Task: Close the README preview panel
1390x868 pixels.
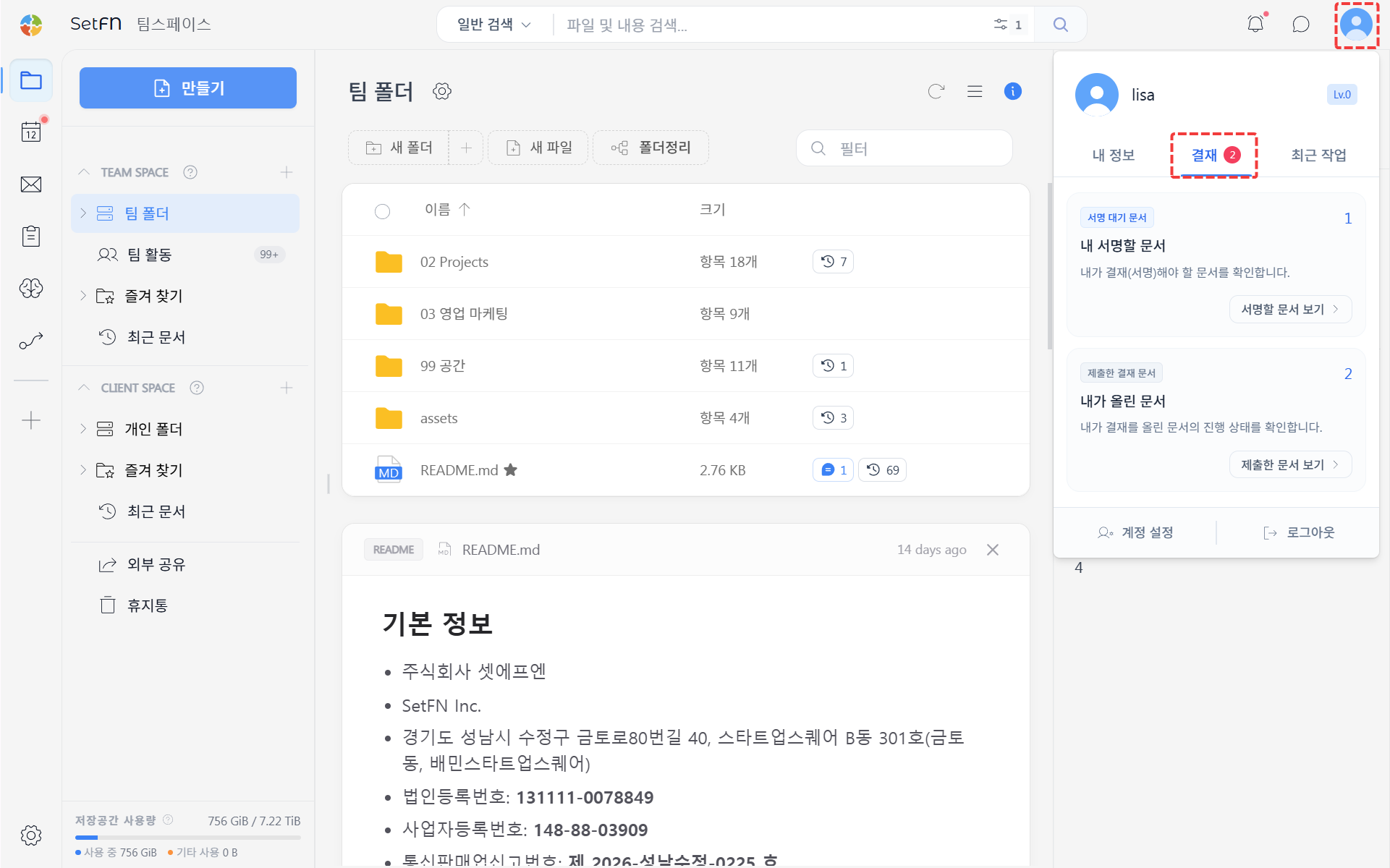Action: pyautogui.click(x=993, y=550)
